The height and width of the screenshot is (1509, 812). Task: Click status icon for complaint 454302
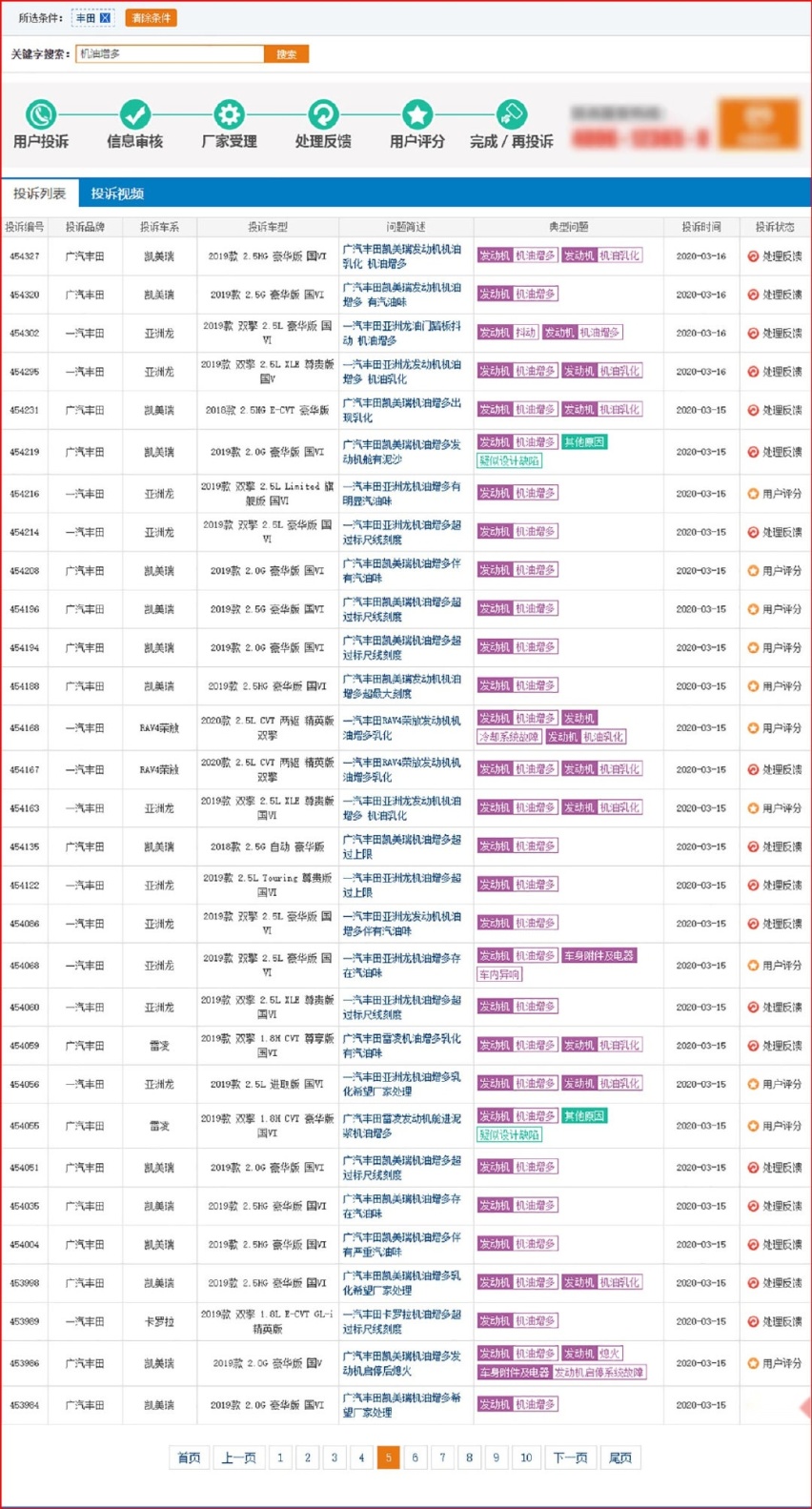753,333
